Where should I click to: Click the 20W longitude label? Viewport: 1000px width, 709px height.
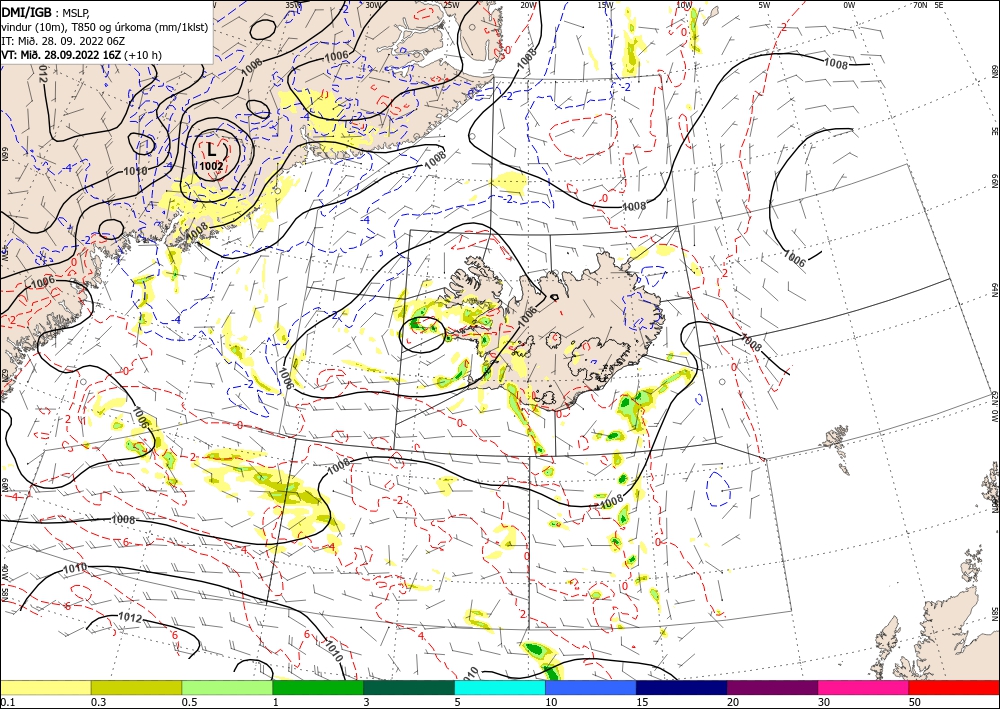pyautogui.click(x=528, y=5)
